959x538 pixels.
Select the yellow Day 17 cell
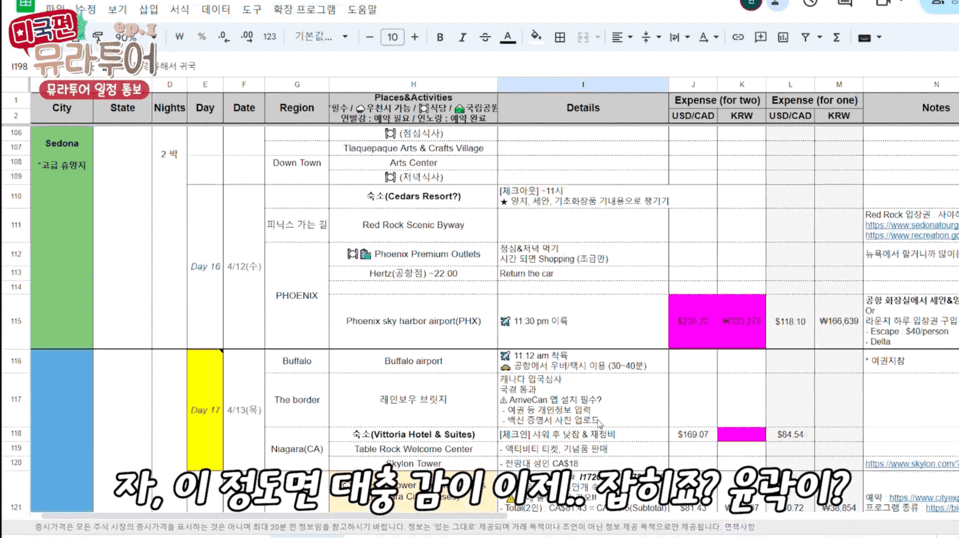click(x=205, y=410)
